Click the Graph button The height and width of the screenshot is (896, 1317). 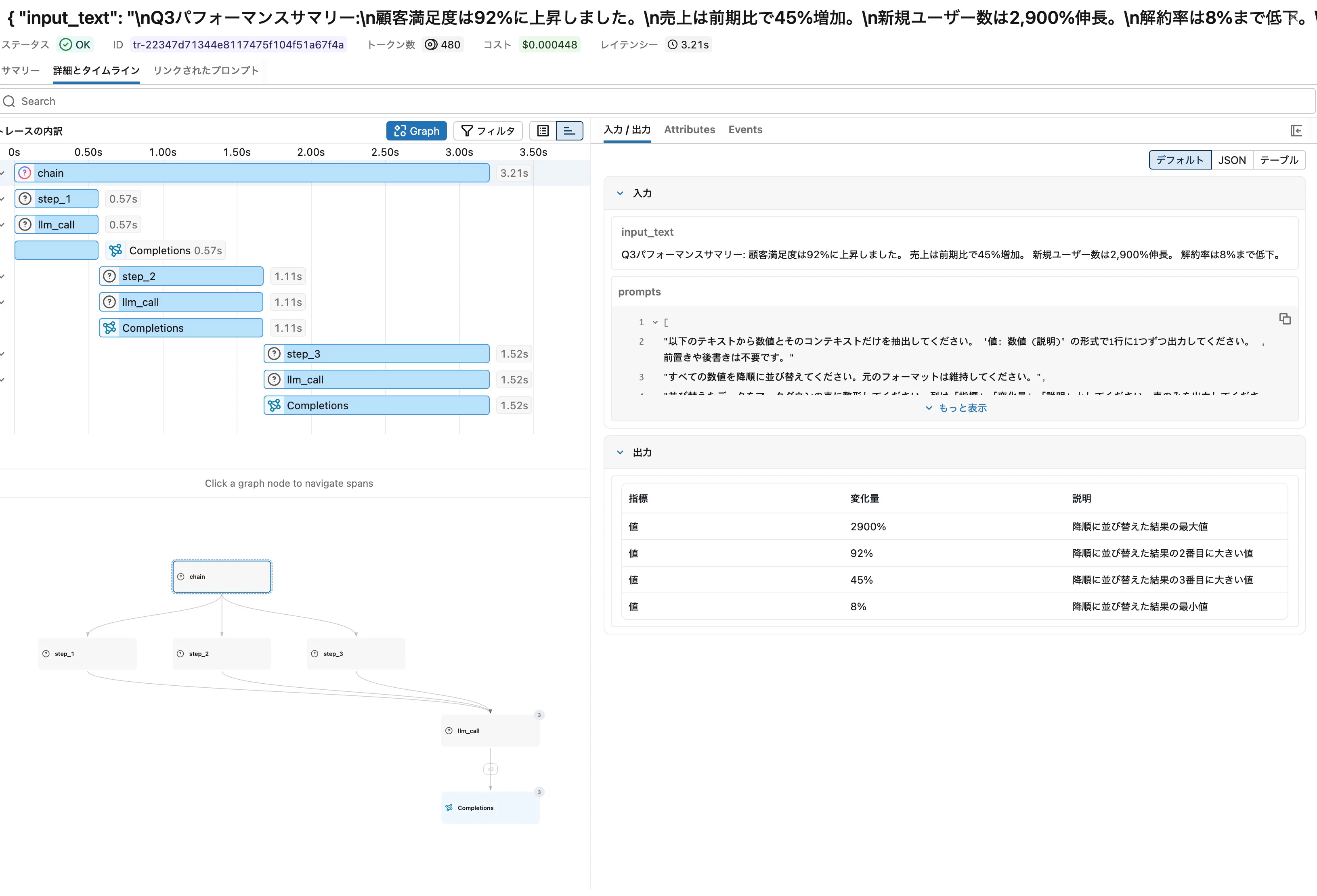[416, 131]
